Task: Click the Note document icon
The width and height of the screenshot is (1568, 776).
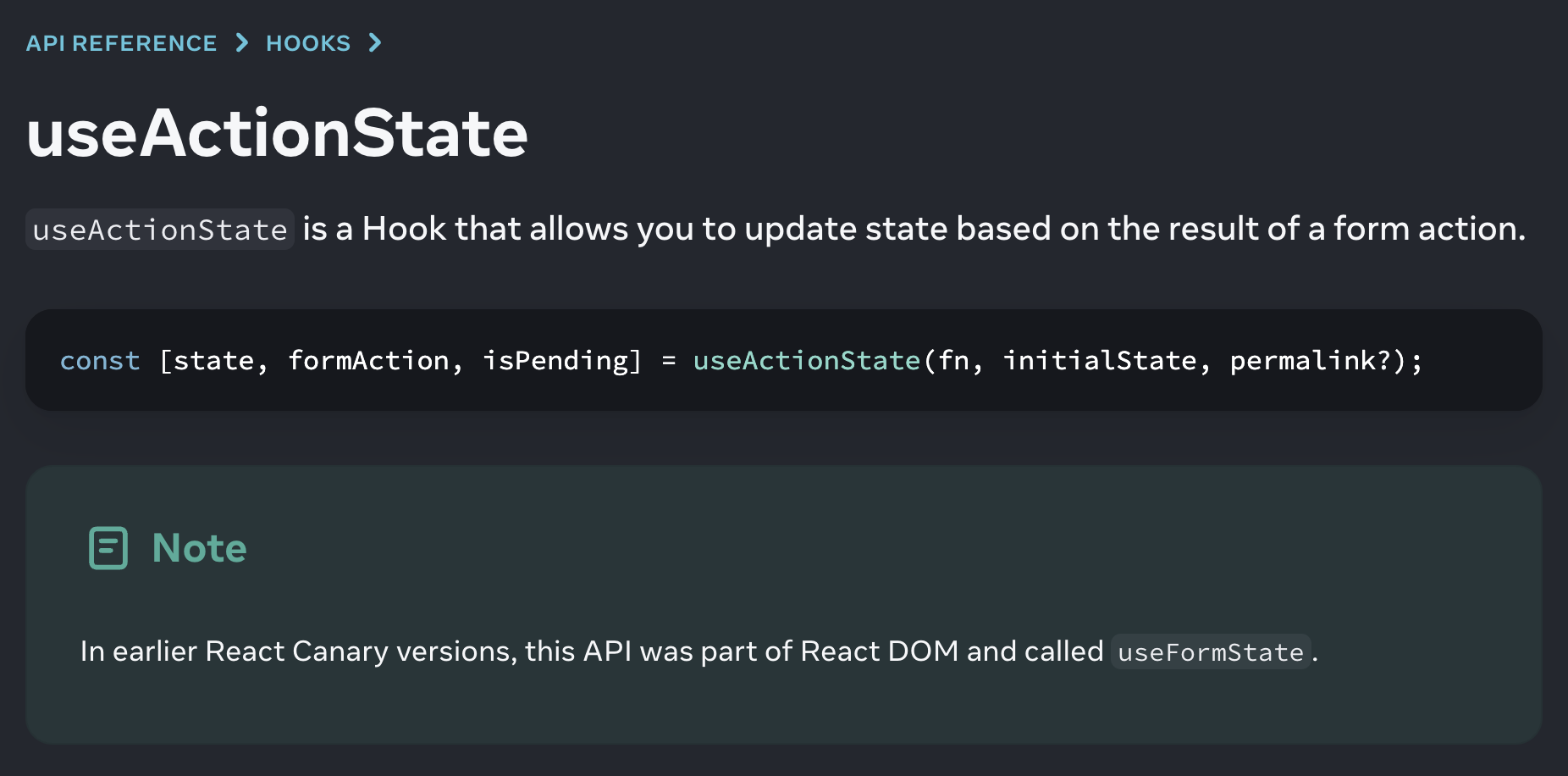Action: 108,548
